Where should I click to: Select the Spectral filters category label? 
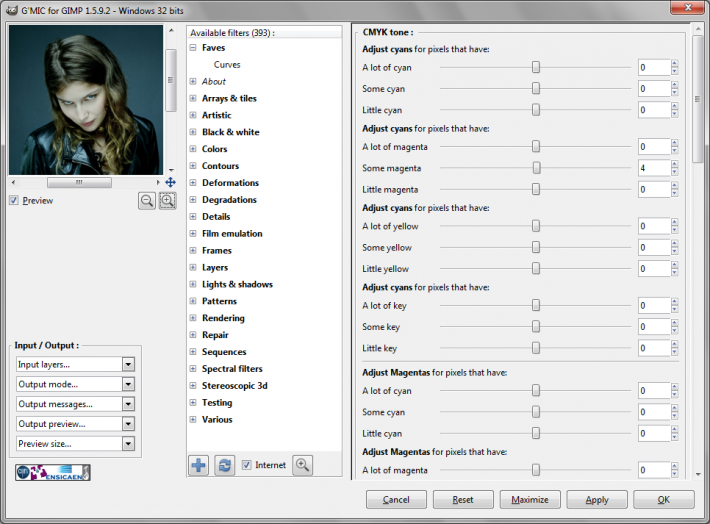click(x=232, y=369)
